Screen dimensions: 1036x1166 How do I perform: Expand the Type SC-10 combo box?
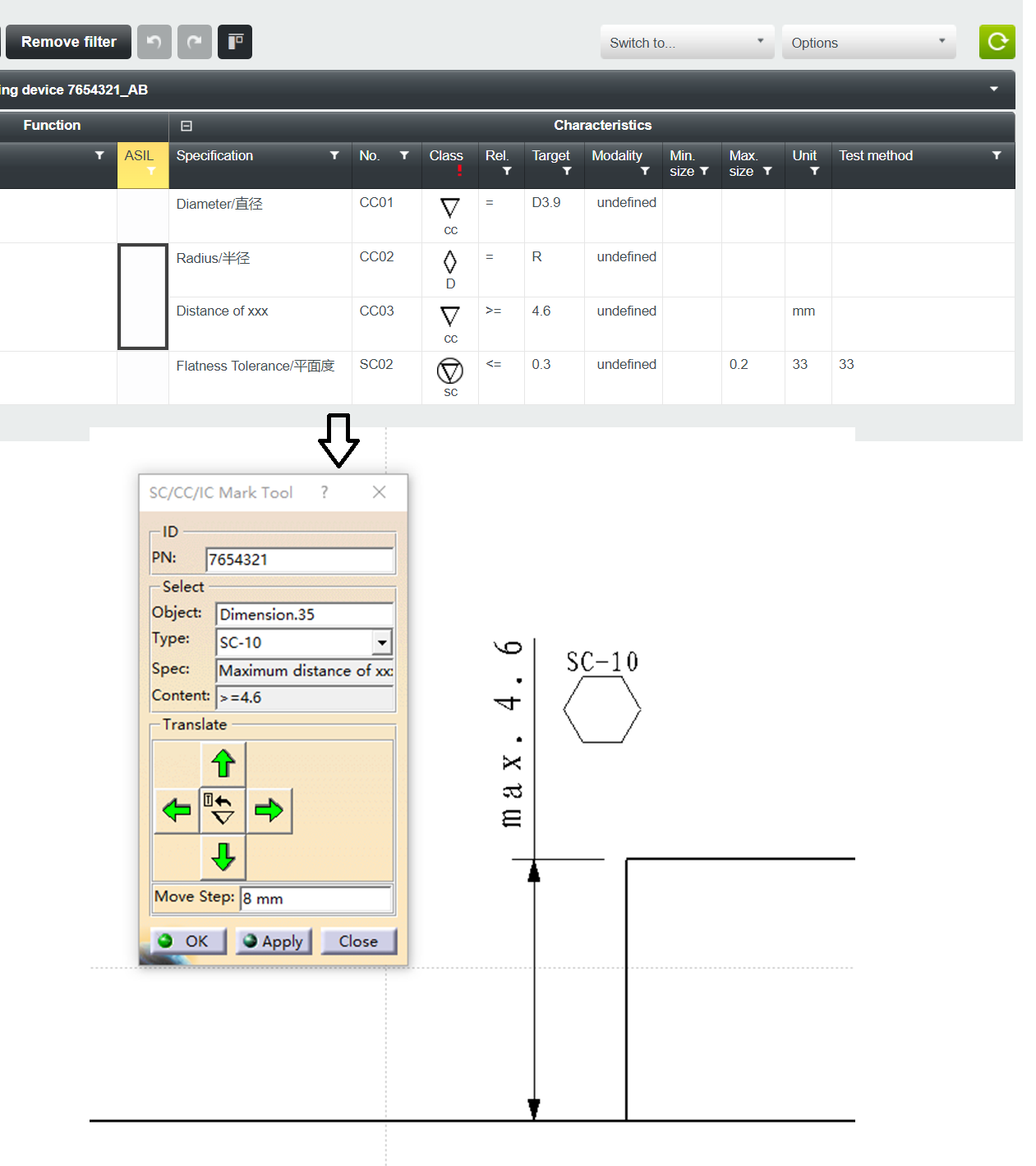click(x=382, y=642)
